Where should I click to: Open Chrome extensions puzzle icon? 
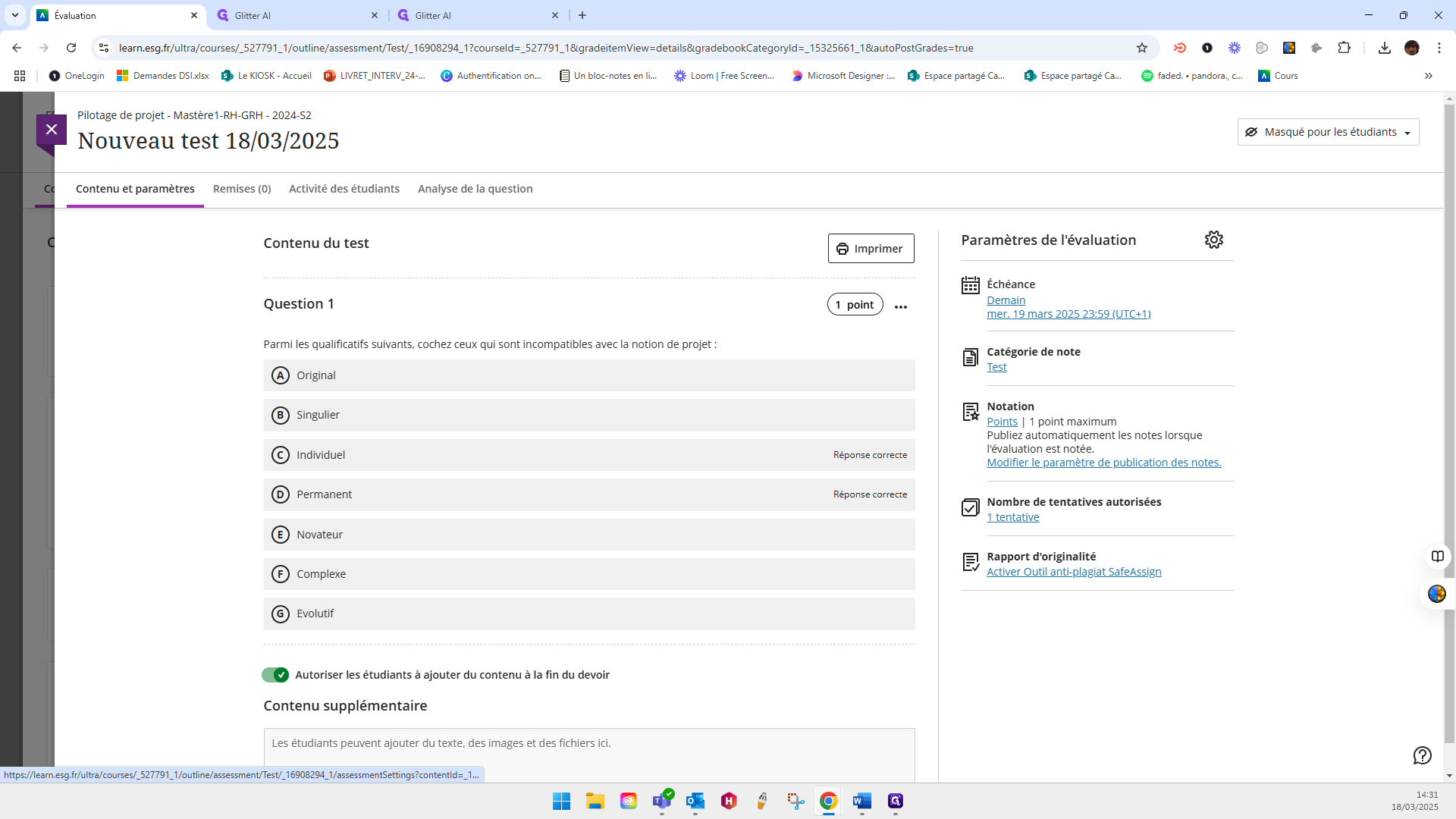(1343, 48)
